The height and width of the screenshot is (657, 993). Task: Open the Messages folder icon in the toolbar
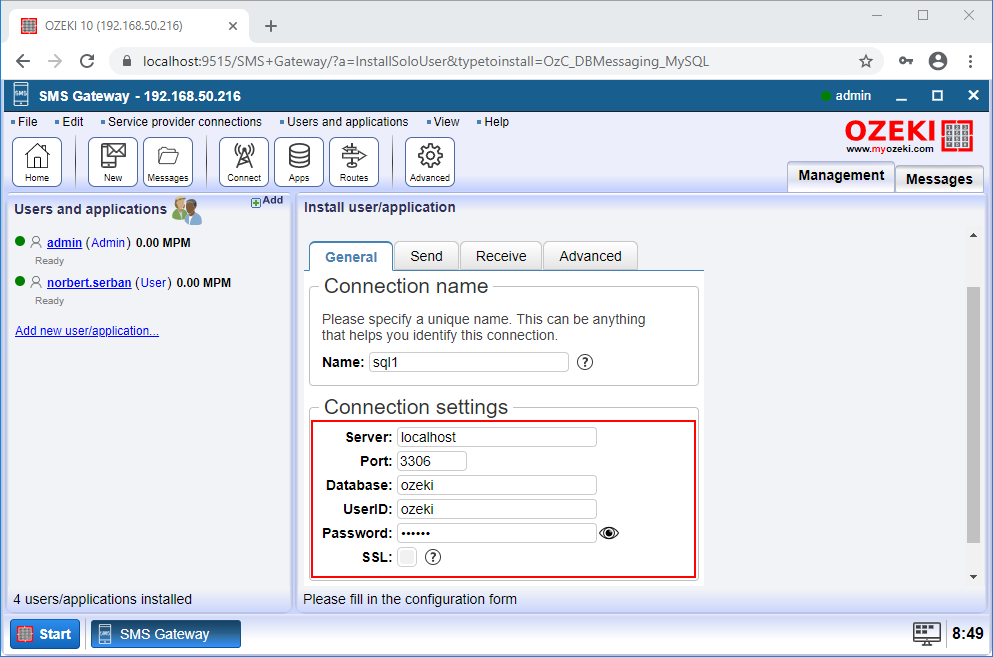167,160
